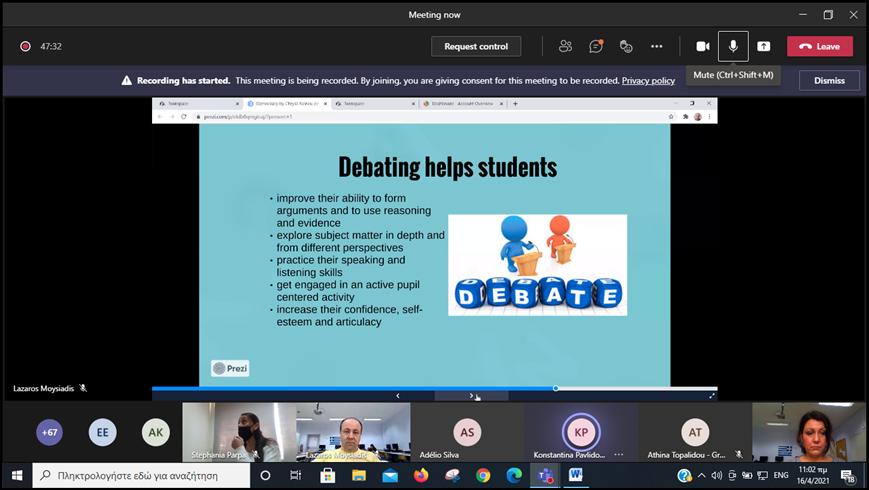Select Athina Topalidou's participant tile
This screenshot has height=490, width=869.
click(x=695, y=432)
